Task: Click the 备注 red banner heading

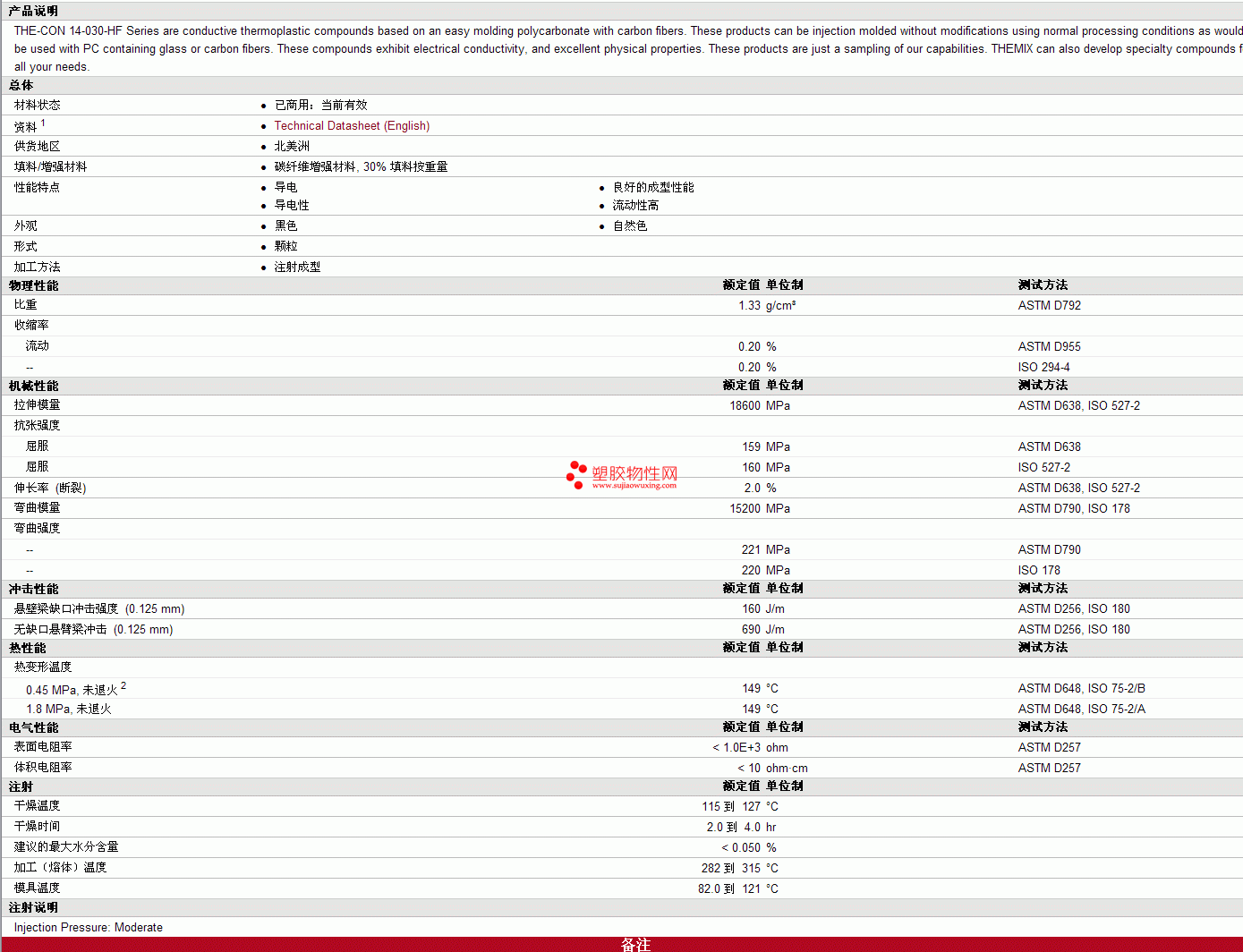Action: [635, 945]
